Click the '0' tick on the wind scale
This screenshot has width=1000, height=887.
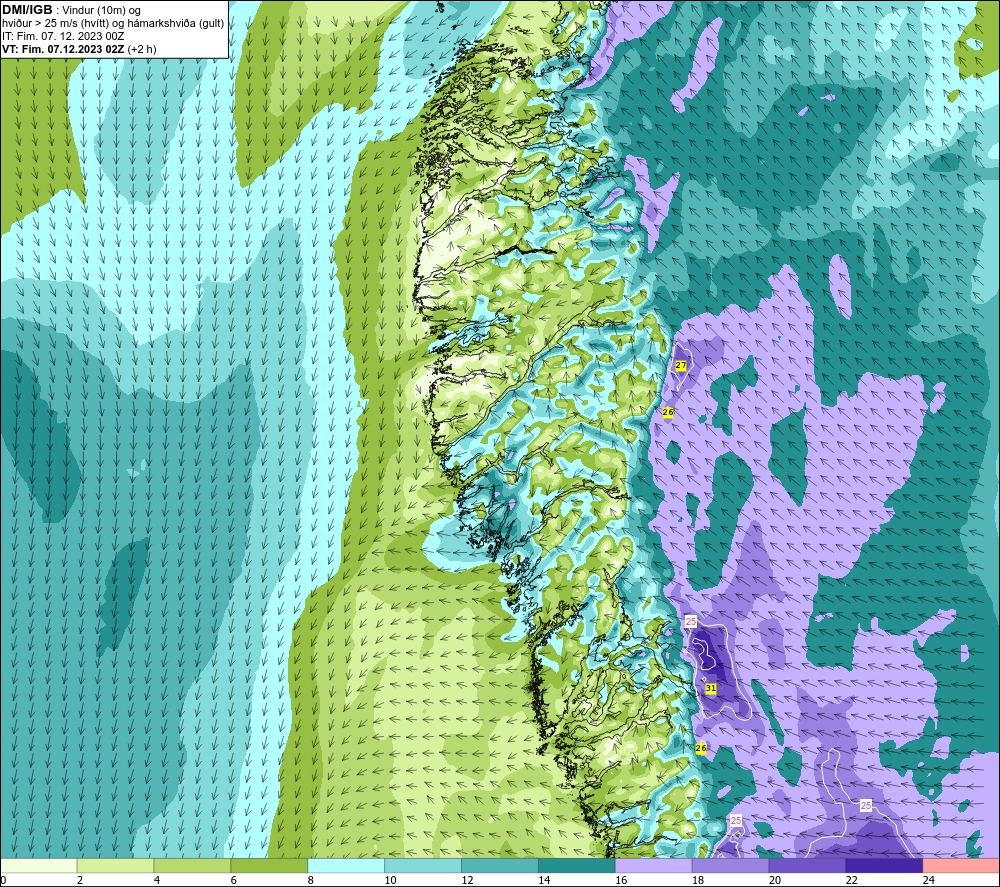4,880
